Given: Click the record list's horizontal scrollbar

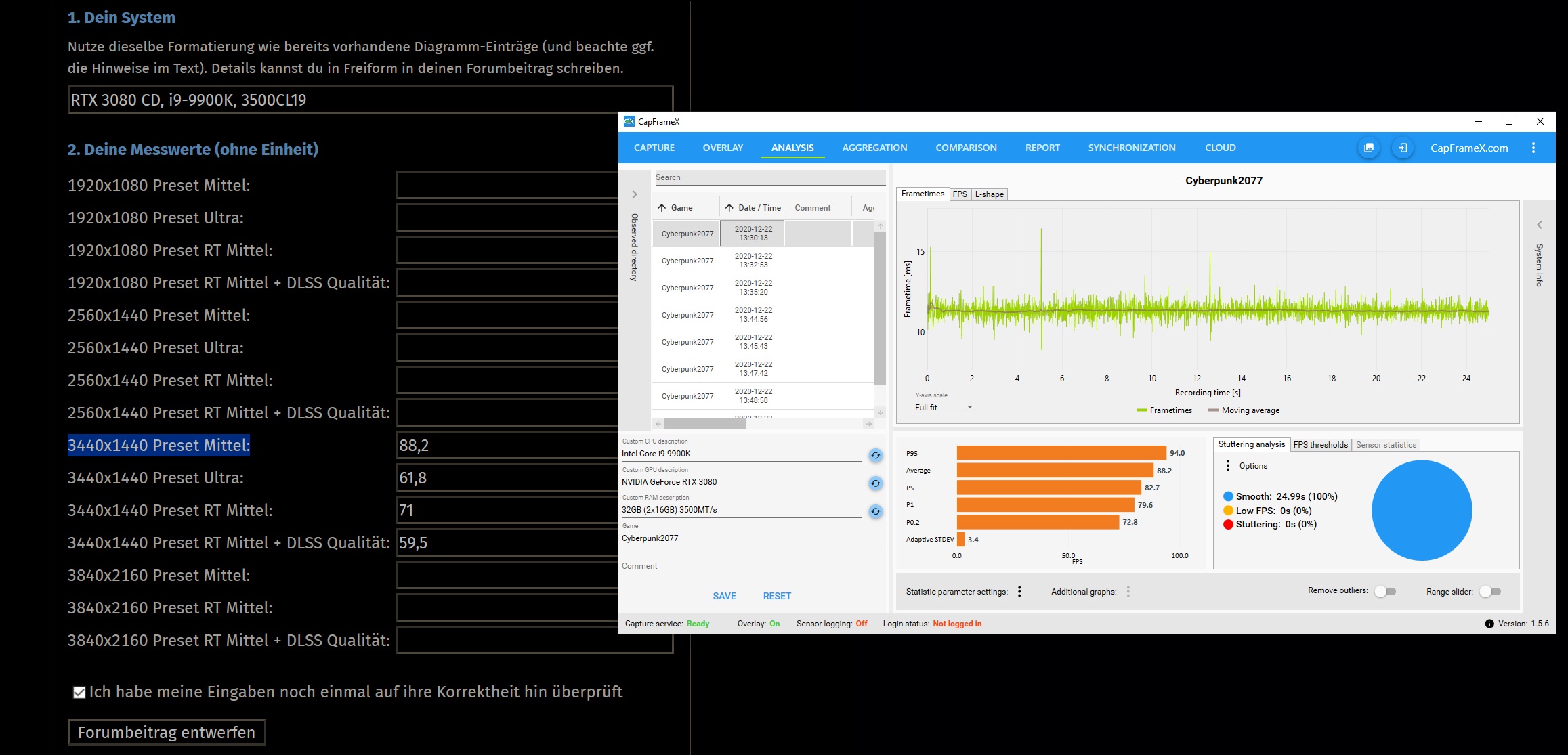Looking at the screenshot, I should [704, 424].
